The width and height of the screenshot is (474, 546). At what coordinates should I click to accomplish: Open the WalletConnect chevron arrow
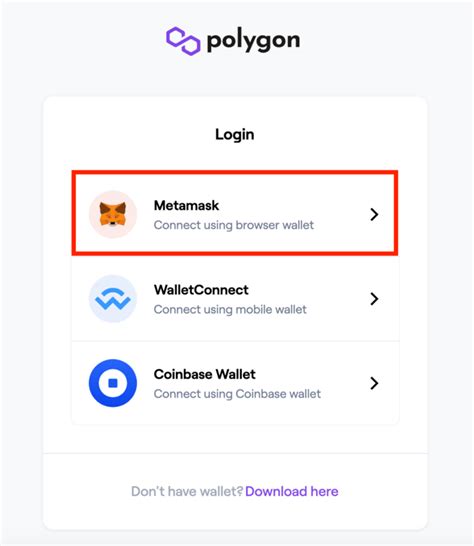(x=374, y=299)
